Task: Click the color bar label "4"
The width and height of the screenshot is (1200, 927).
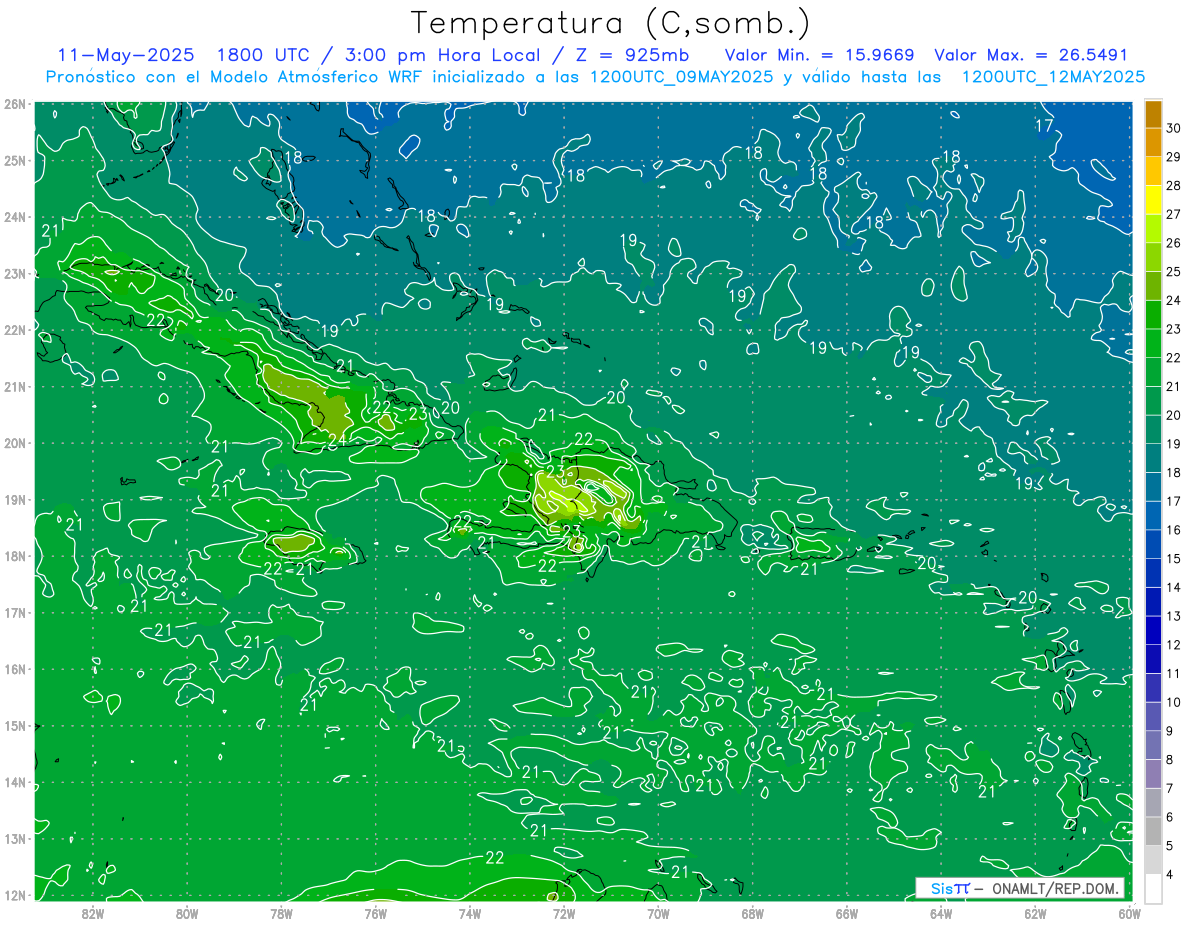Action: [1170, 874]
